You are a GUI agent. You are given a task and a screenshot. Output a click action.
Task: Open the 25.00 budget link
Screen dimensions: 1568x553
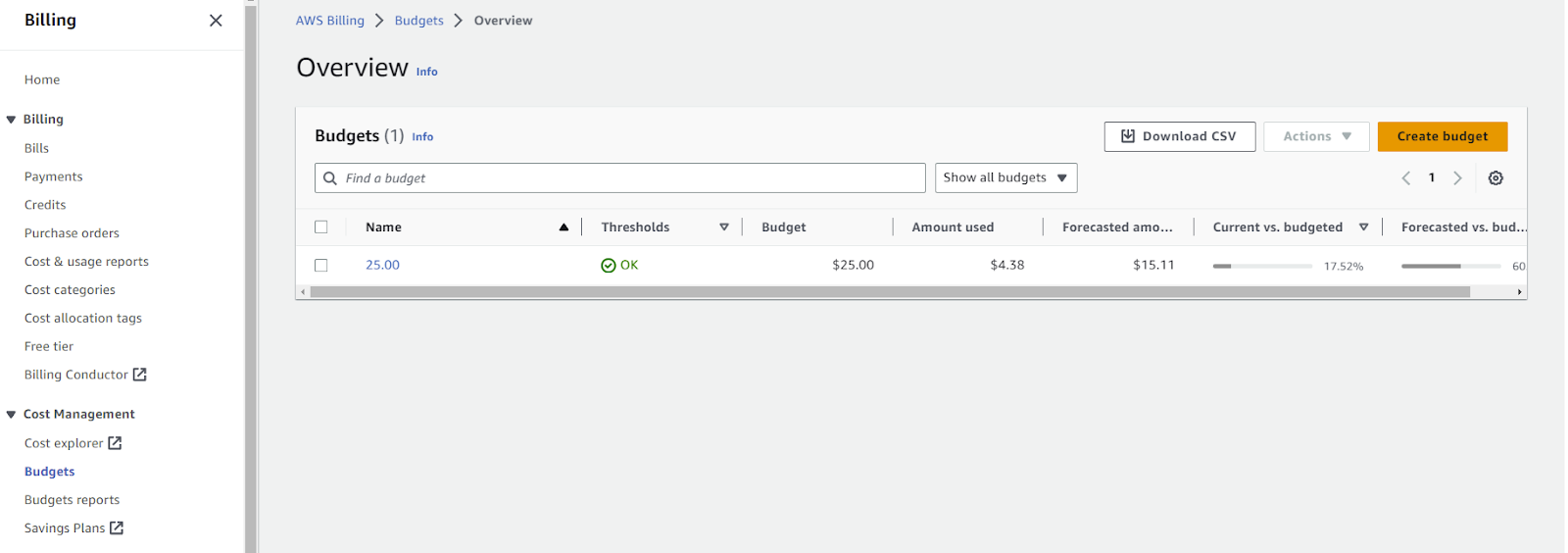(382, 266)
